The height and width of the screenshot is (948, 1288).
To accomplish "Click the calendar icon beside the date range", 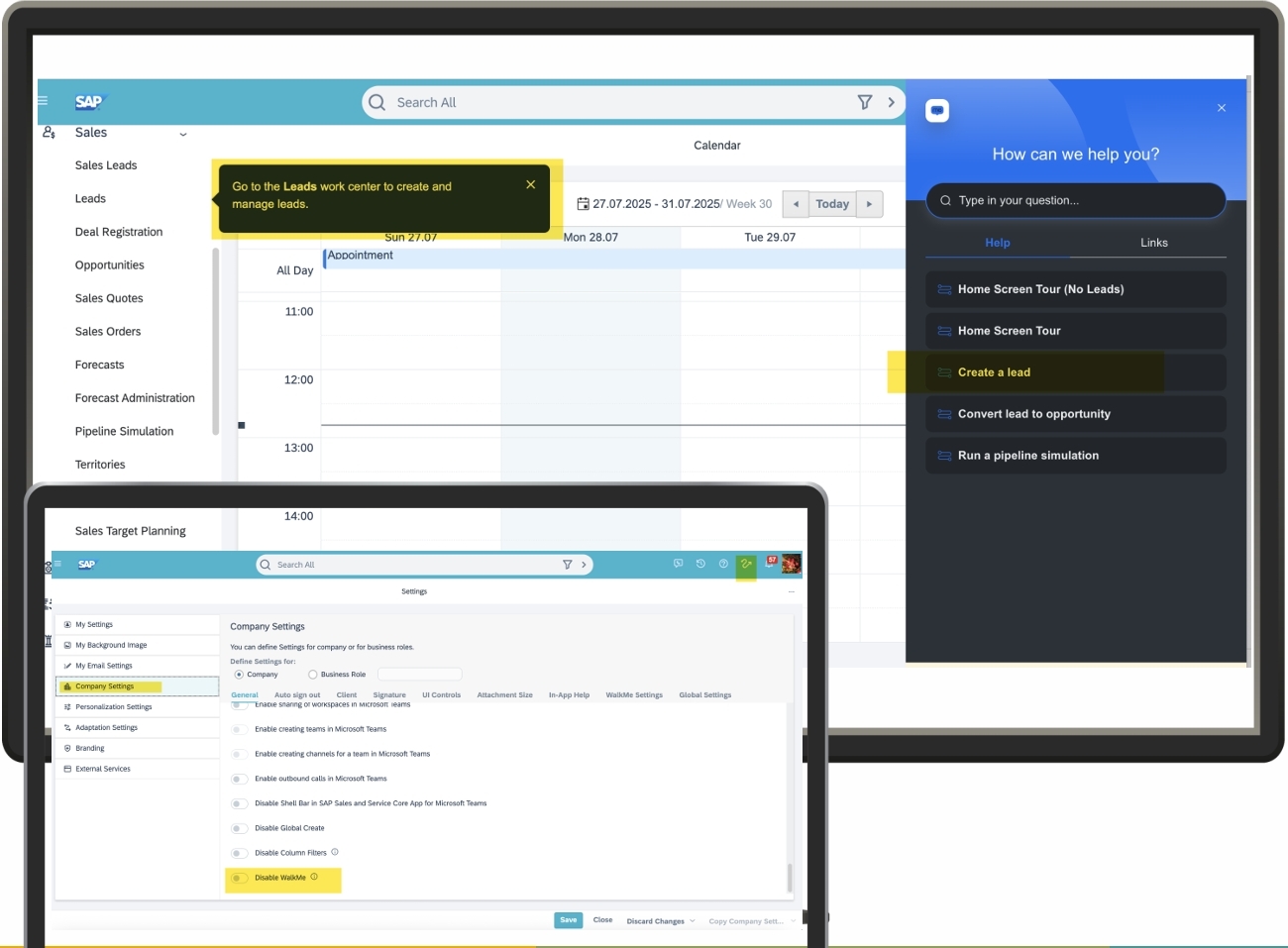I will click(584, 204).
